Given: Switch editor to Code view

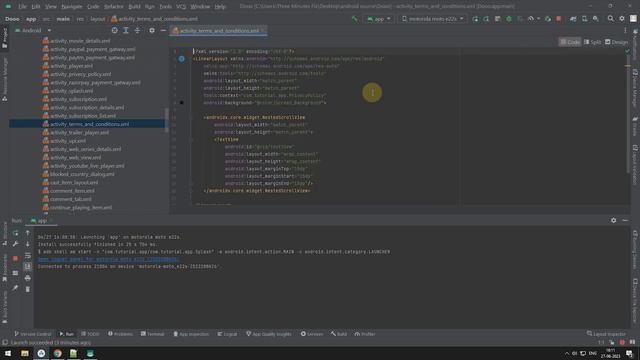Looking at the screenshot, I should (570, 42).
